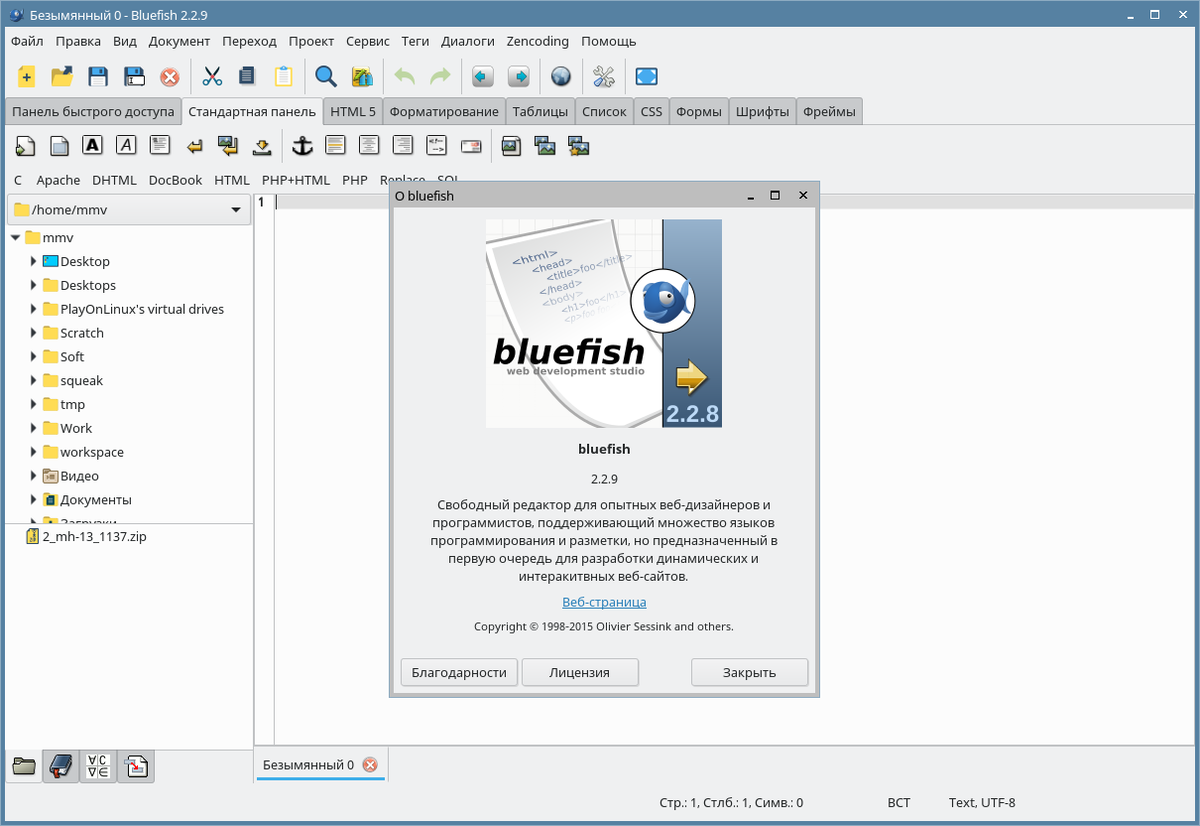
Task: Click the undo arrow icon
Action: click(x=404, y=76)
